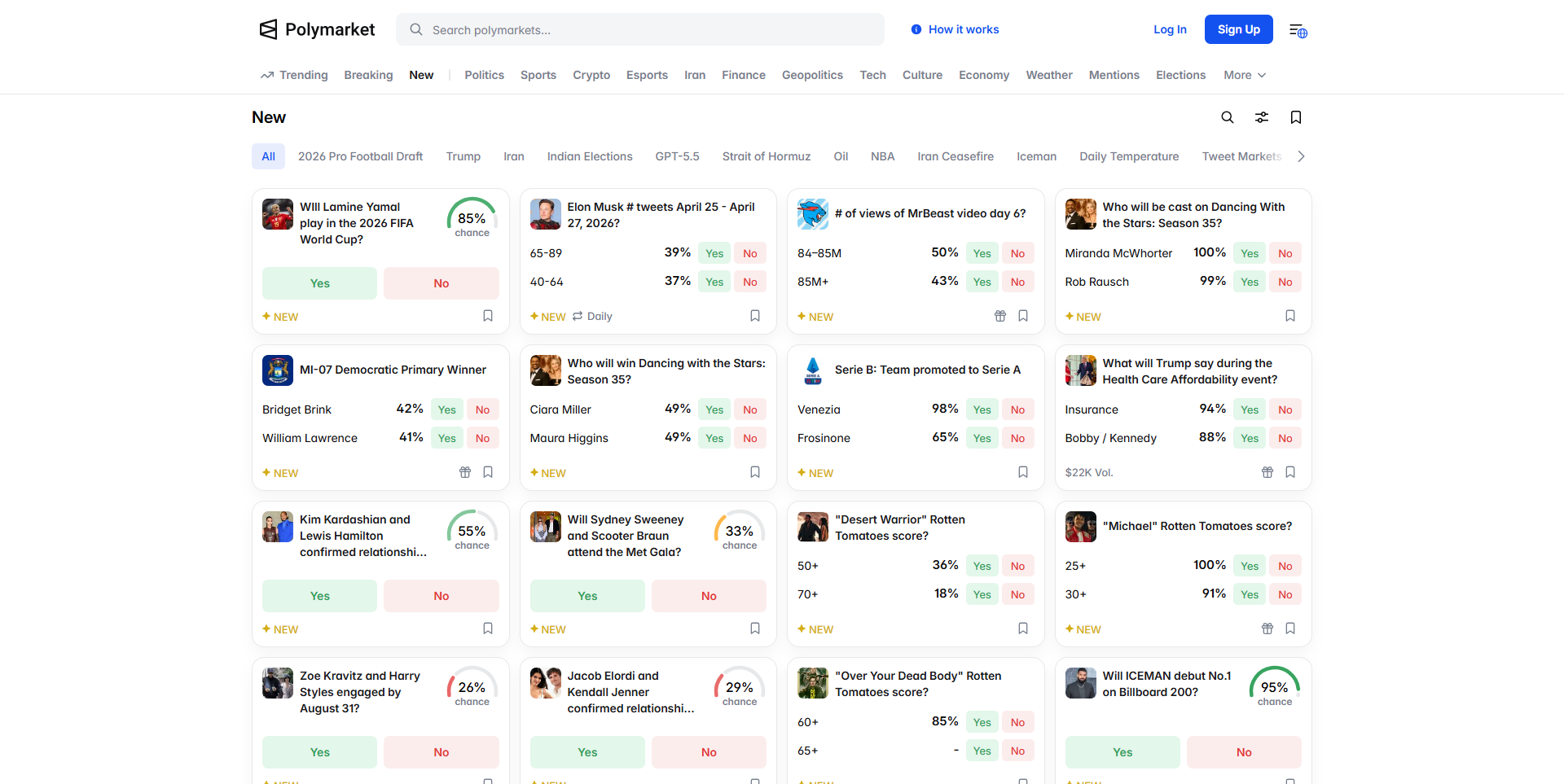This screenshot has height=784, width=1564.
Task: Open the saved bookmarks icon in the New header
Action: click(x=1295, y=117)
